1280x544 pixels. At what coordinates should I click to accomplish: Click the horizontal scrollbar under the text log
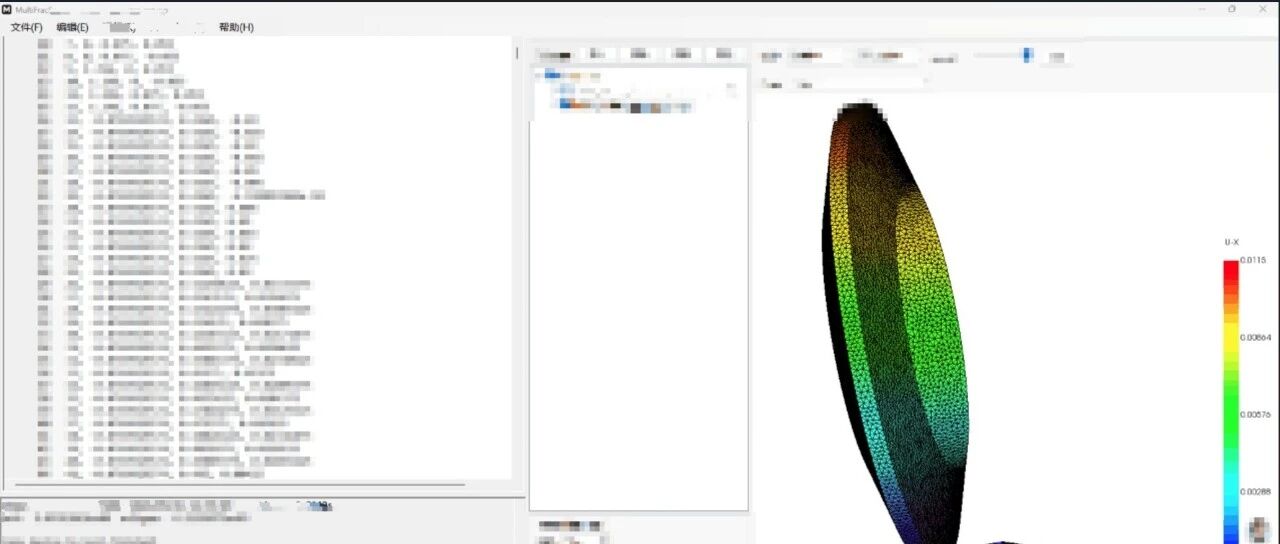240,485
